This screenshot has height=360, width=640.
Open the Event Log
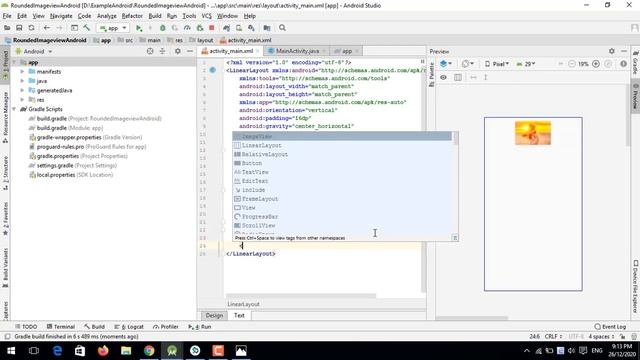[611, 327]
